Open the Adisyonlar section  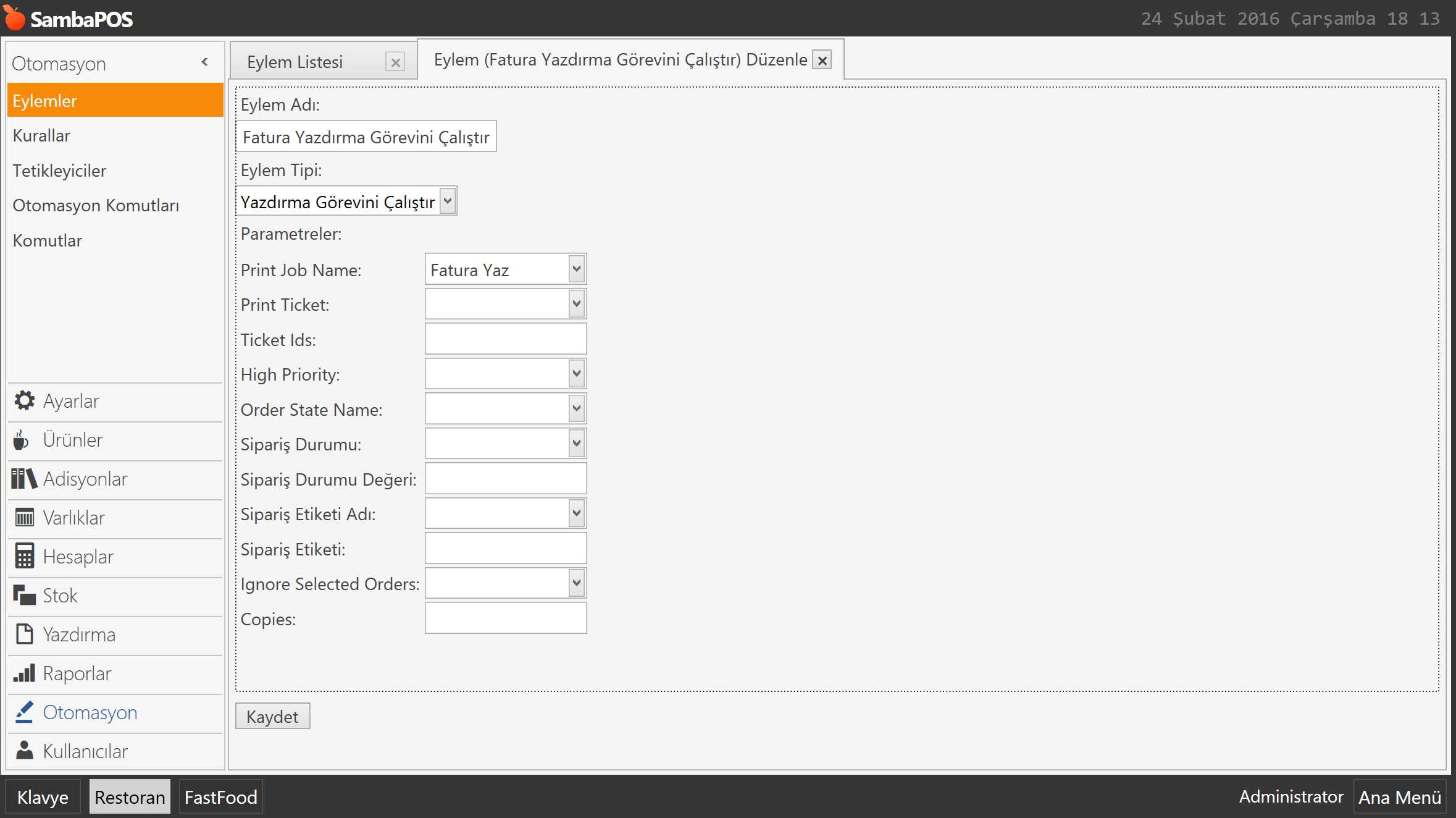click(115, 479)
